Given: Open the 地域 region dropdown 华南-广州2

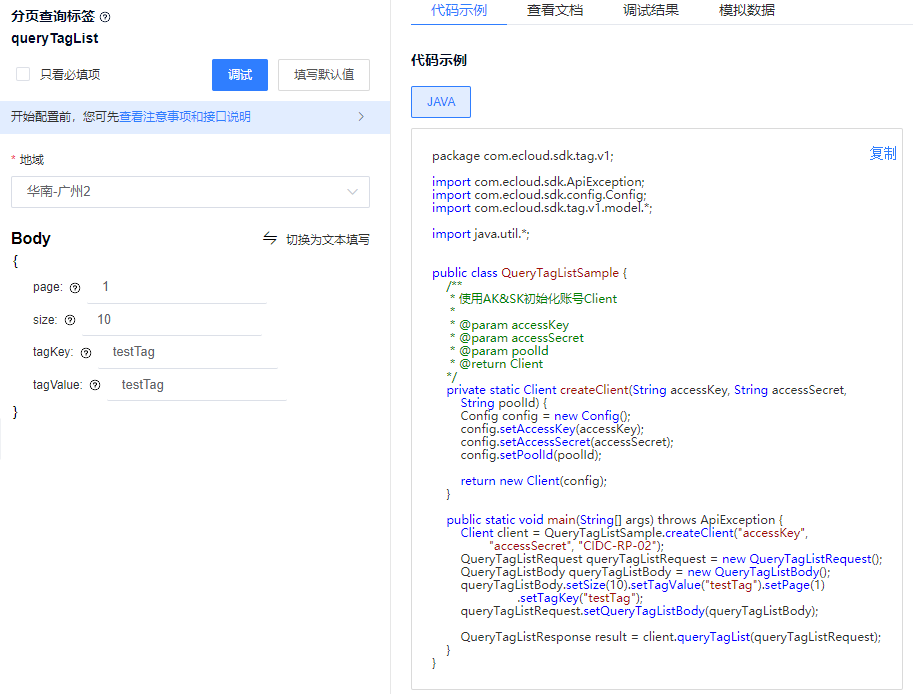Looking at the screenshot, I should coord(190,192).
